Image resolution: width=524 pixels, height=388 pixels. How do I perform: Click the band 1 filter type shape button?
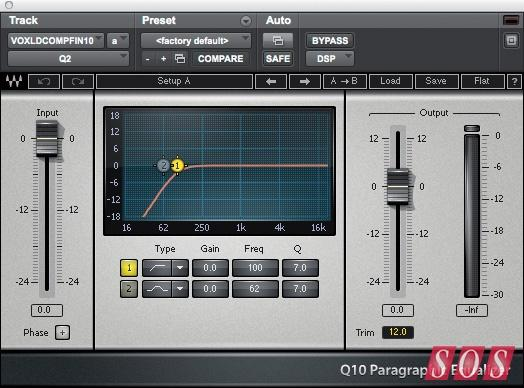pyautogui.click(x=157, y=268)
